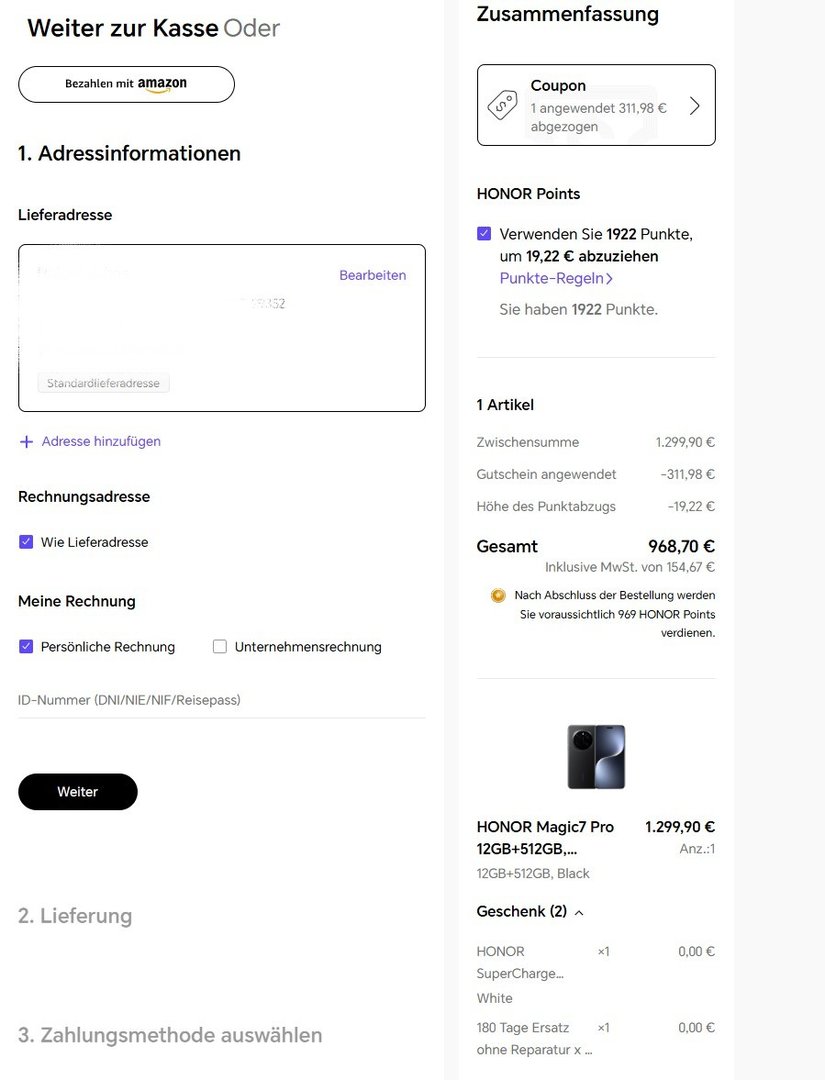Focus the ID-Nummer input field
This screenshot has width=825, height=1080.
tap(221, 700)
